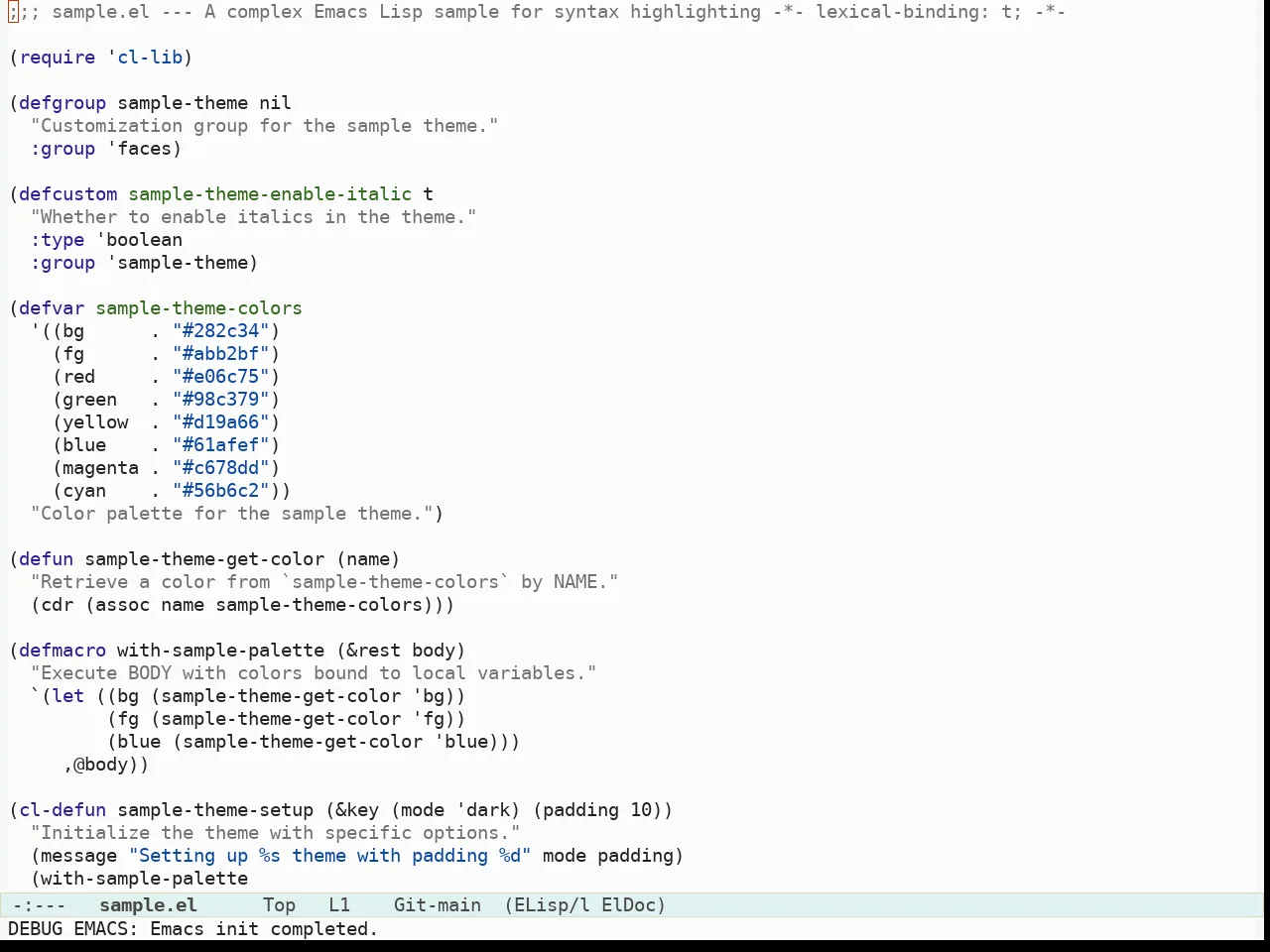
Task: Click the 'defvar' keyword
Action: 52,308
